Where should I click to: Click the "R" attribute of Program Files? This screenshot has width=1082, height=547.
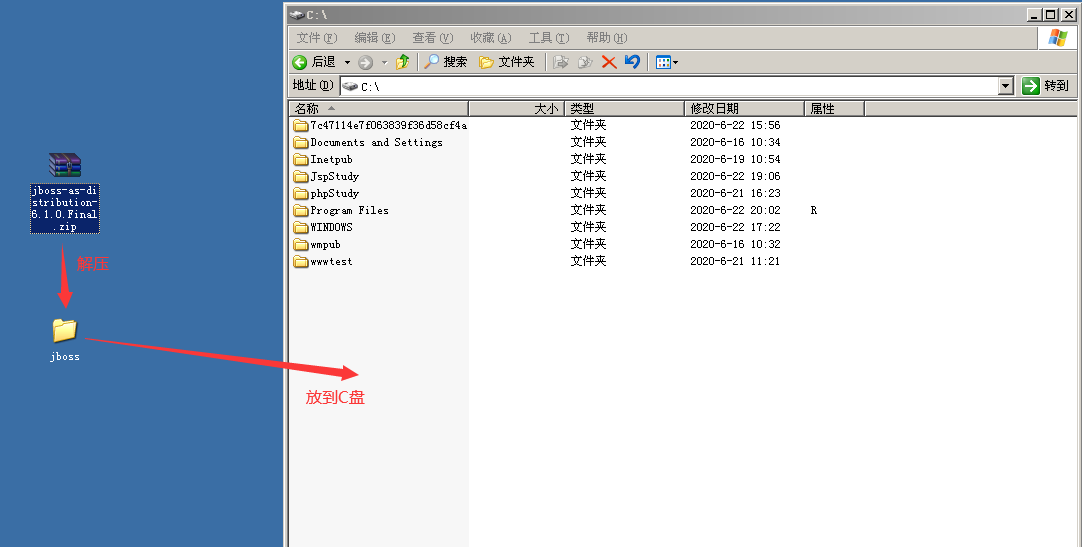[814, 210]
